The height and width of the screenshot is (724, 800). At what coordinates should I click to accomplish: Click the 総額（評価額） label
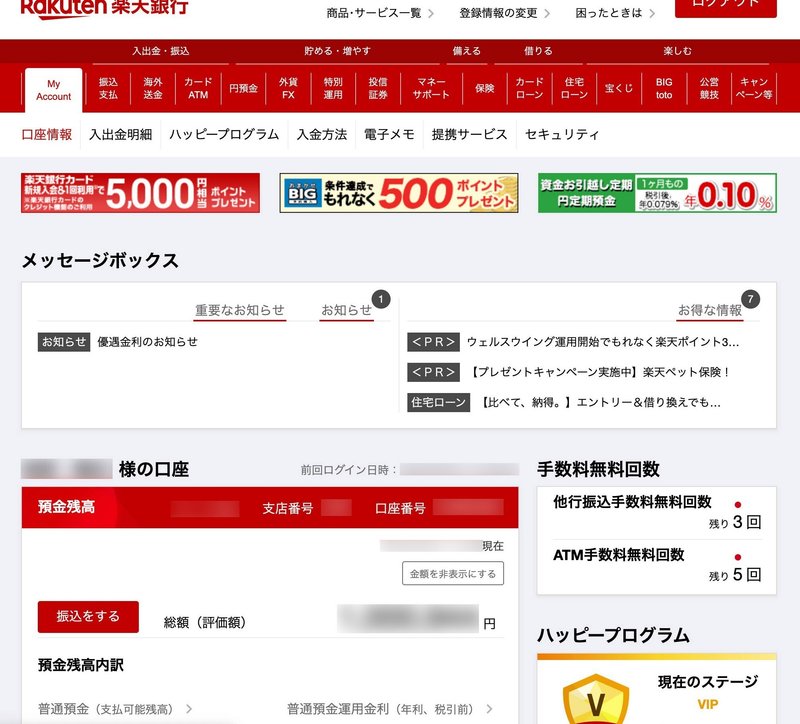pos(204,622)
